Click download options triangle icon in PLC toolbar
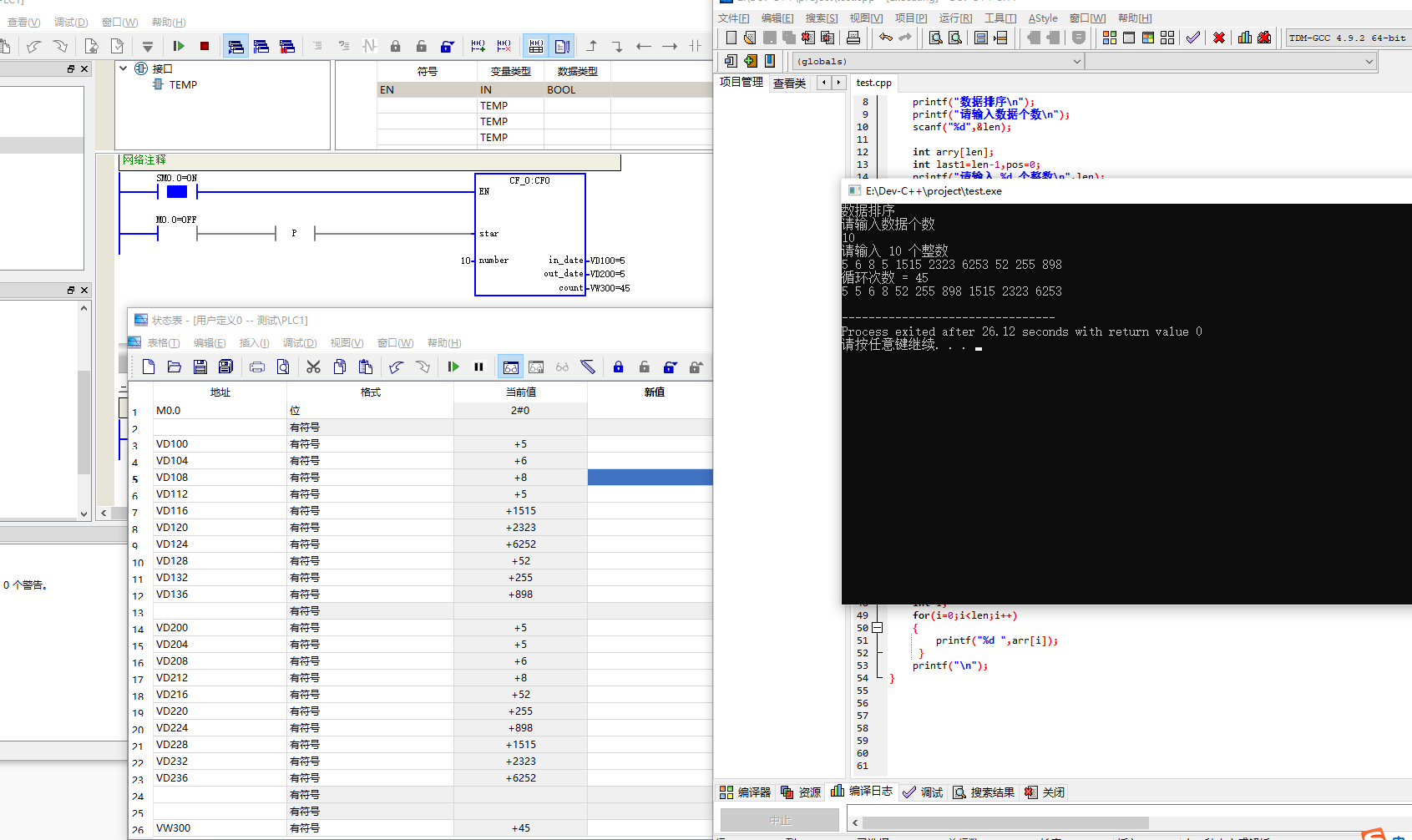Viewport: 1412px width, 840px height. tap(148, 46)
